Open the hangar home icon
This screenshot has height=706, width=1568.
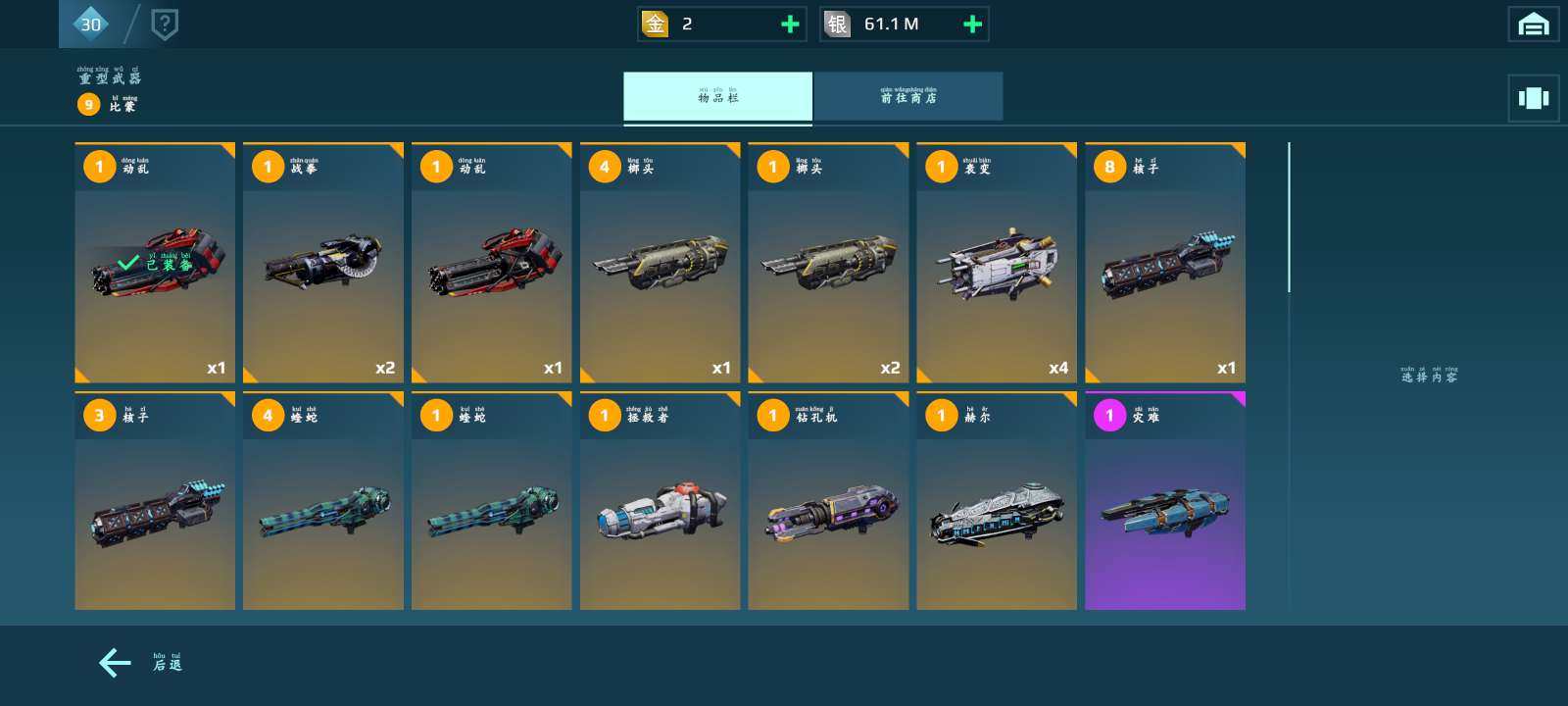click(x=1534, y=25)
